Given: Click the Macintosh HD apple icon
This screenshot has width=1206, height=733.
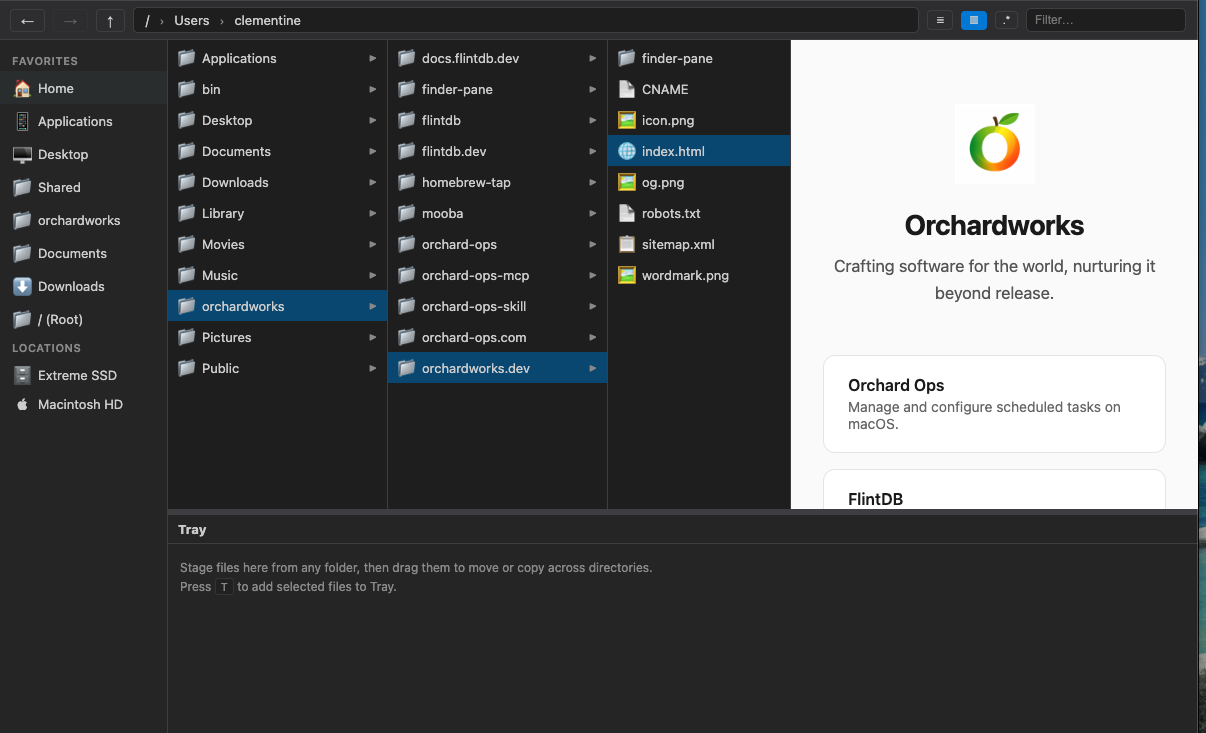Looking at the screenshot, I should [22, 405].
